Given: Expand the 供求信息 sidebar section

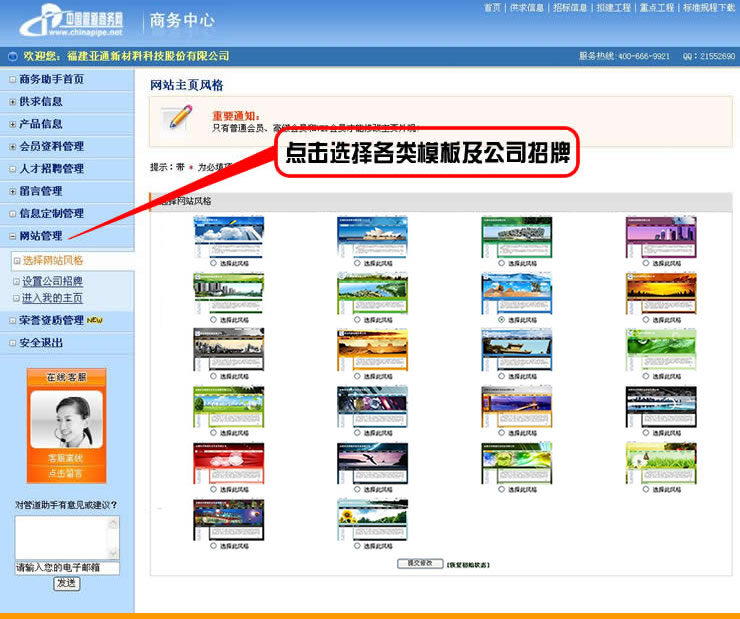Looking at the screenshot, I should [12, 101].
